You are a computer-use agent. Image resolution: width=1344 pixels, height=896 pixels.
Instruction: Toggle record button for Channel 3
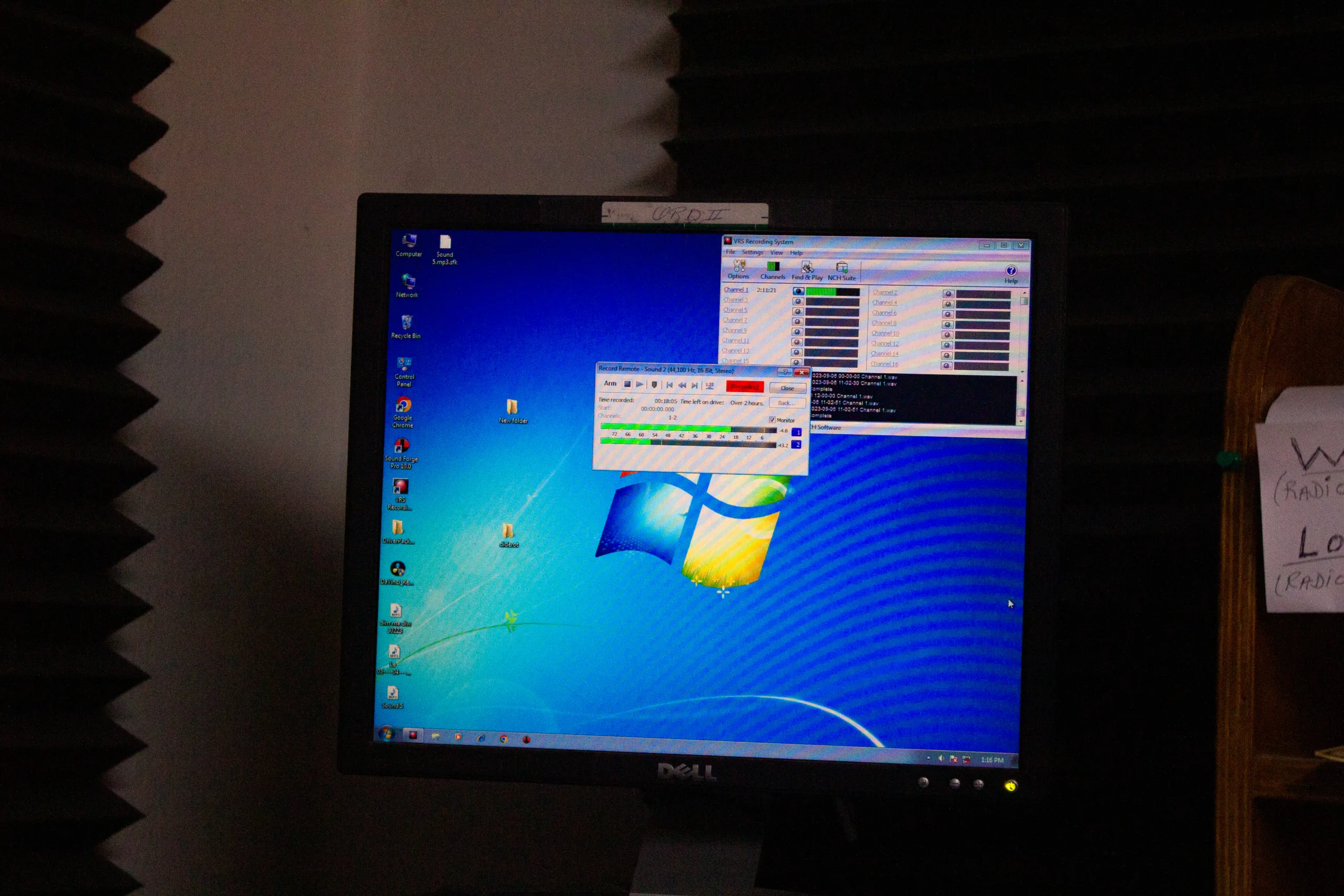tap(797, 301)
